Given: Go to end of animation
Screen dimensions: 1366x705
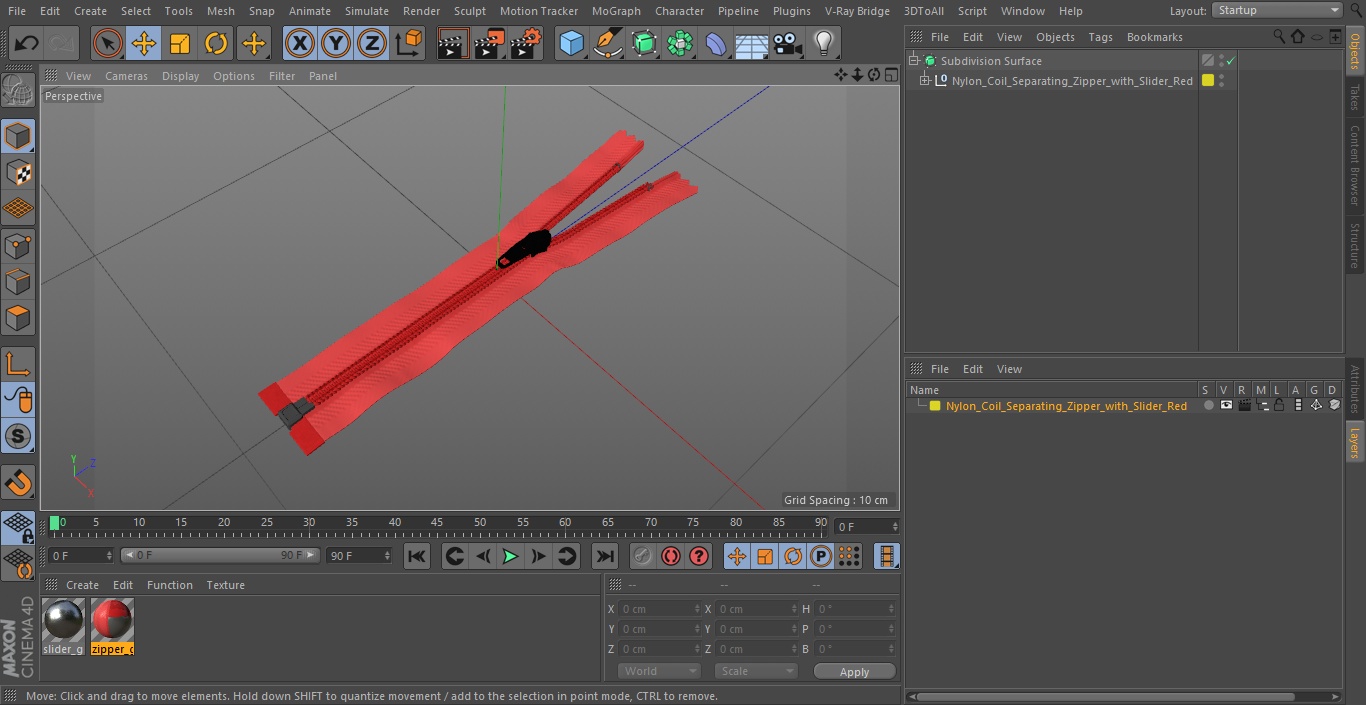Looking at the screenshot, I should [x=605, y=556].
